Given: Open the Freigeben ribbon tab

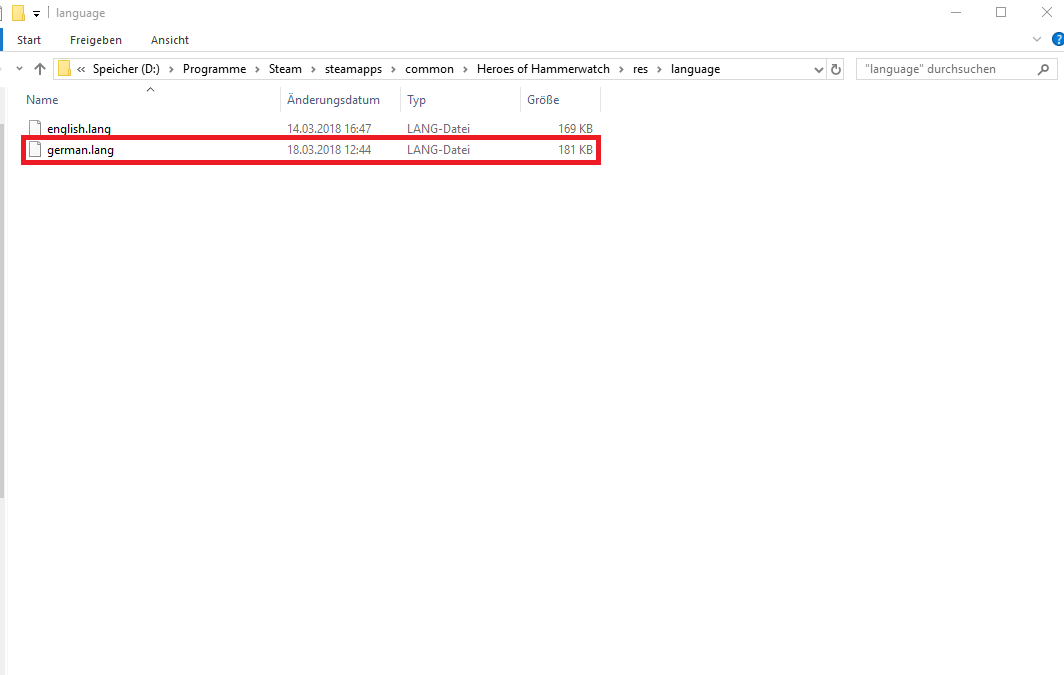Looking at the screenshot, I should coord(96,40).
